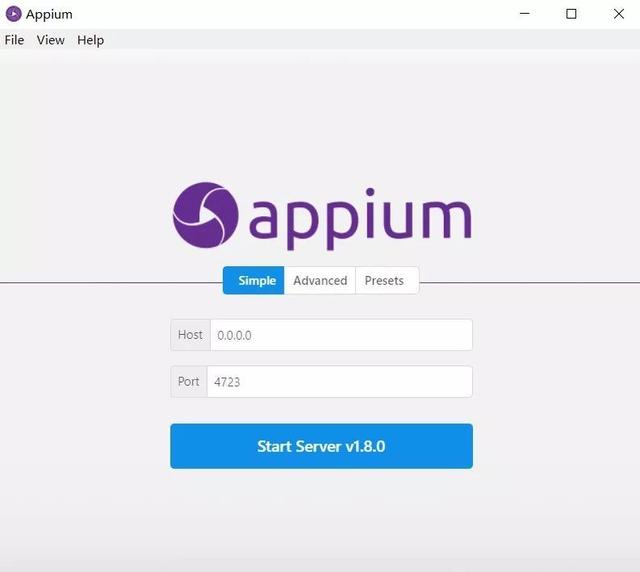Screen dimensions: 640x572
Task: Click the Appium icon in the title bar
Action: [x=13, y=14]
